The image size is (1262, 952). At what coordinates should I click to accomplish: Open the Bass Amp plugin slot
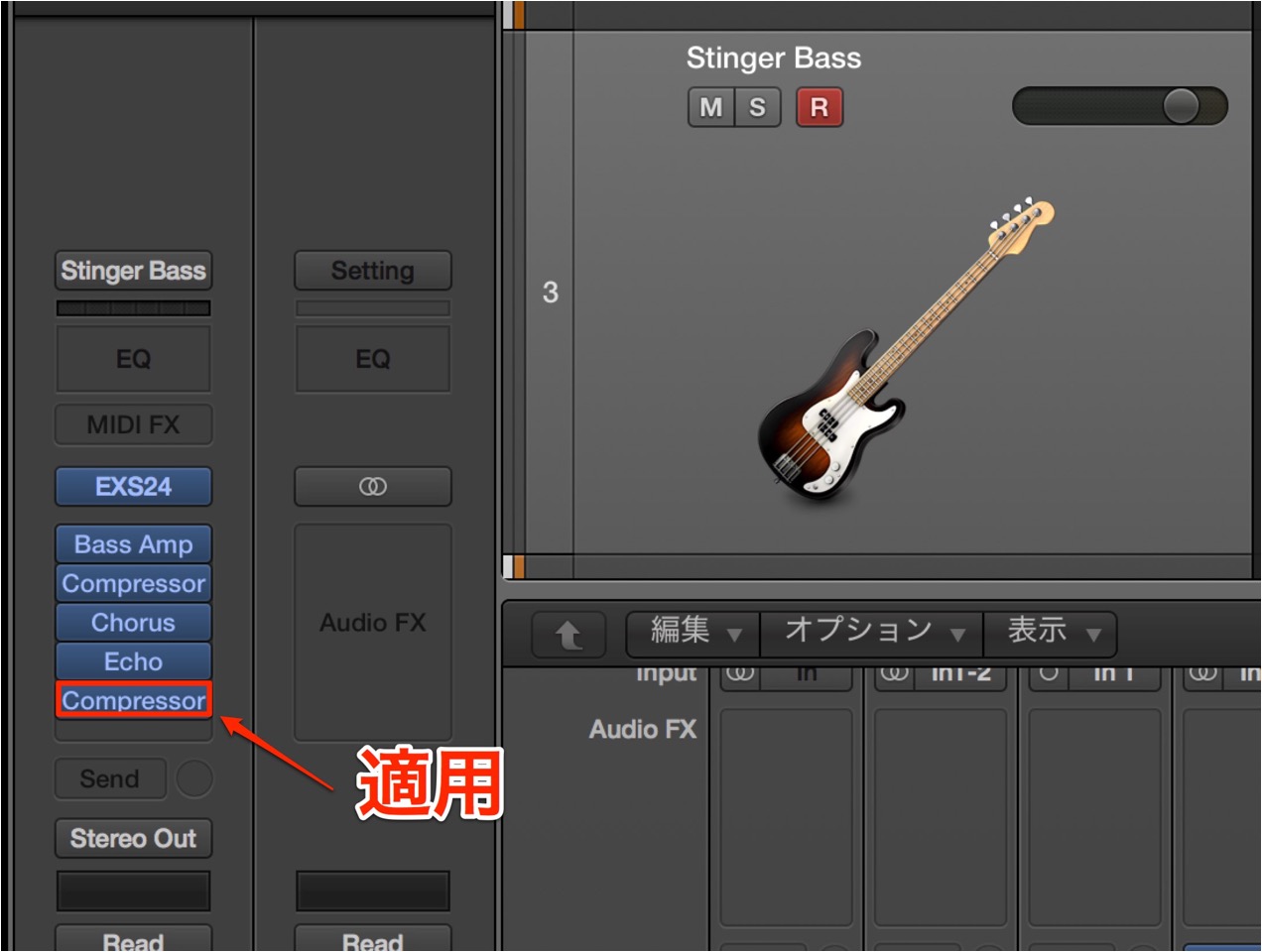click(133, 544)
